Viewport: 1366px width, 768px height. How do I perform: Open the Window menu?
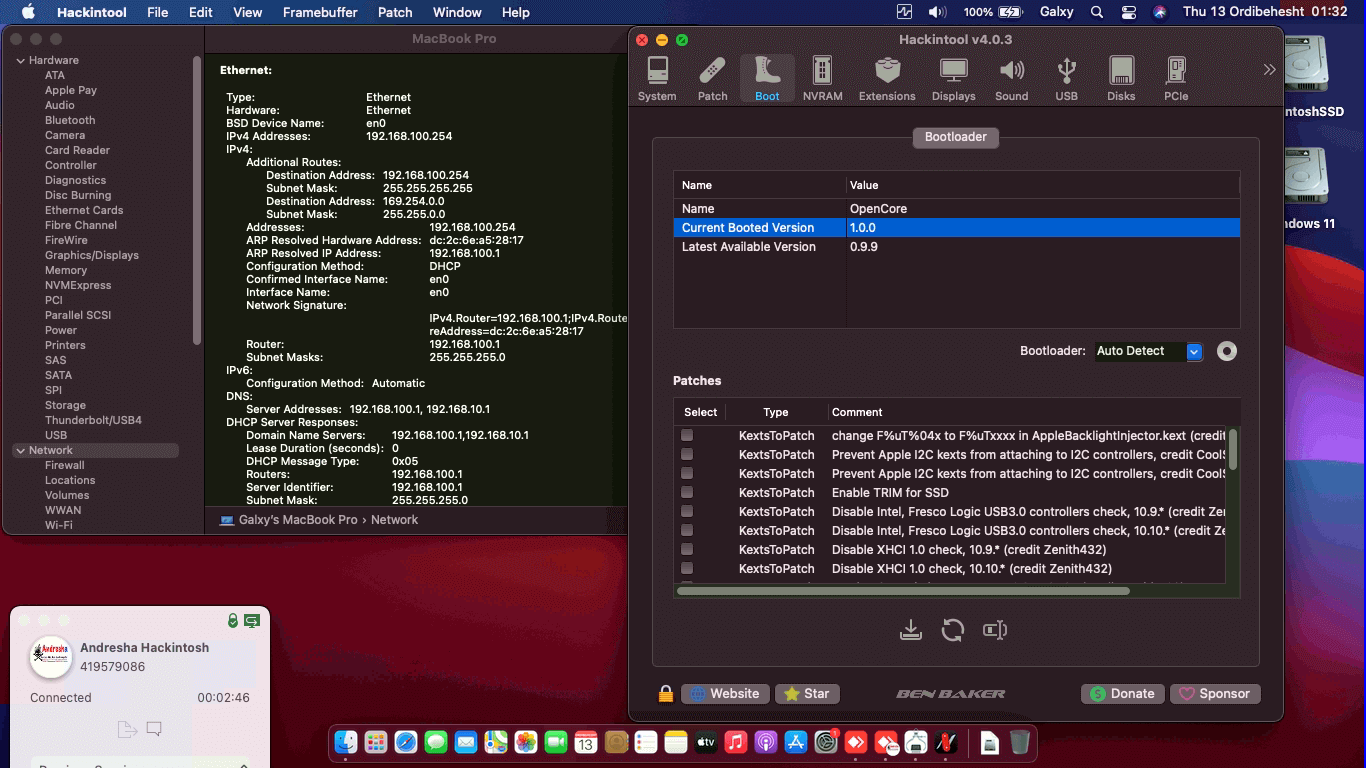coord(457,12)
